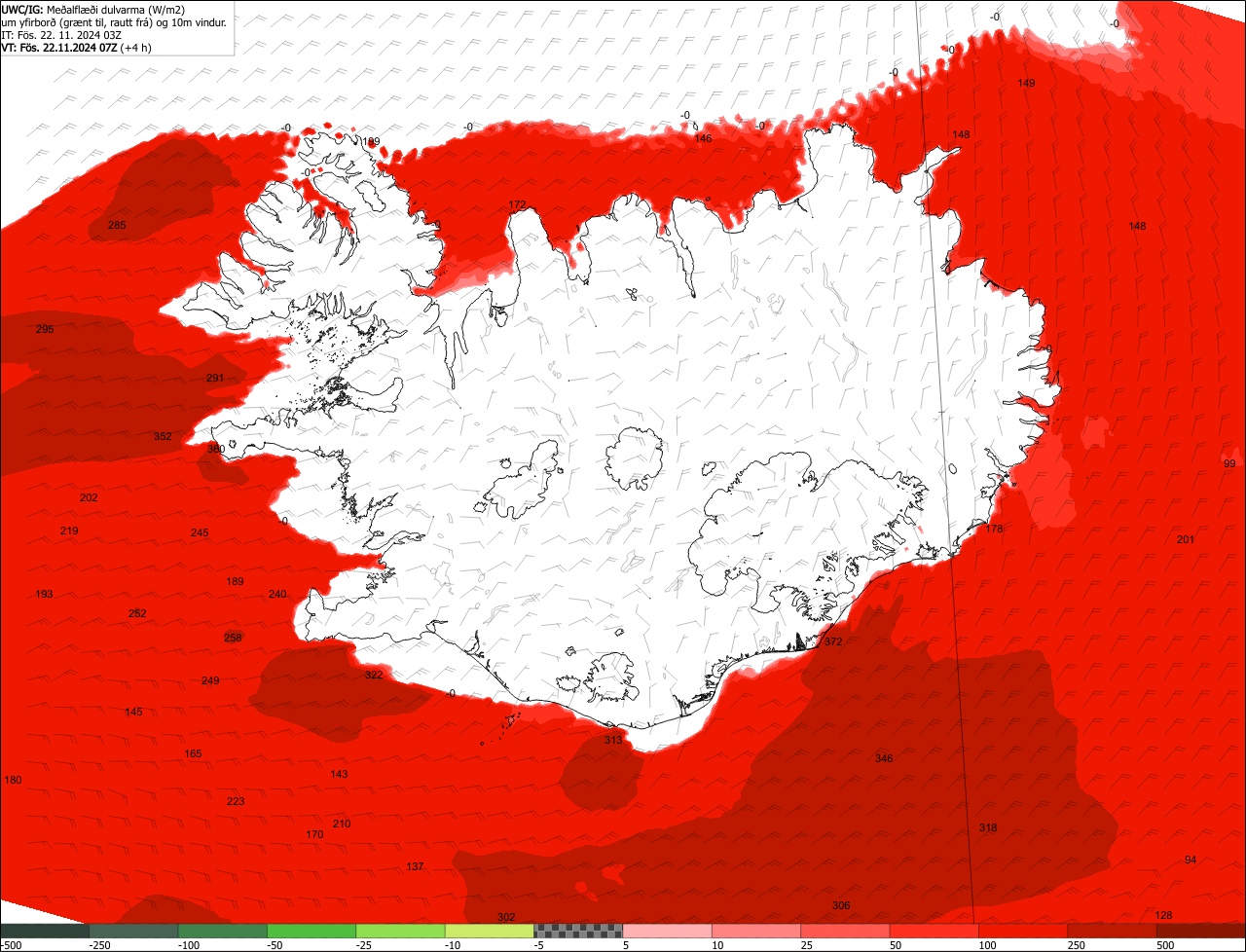
Task: Select the legend swatch between 10 and 25
Action: (x=756, y=930)
